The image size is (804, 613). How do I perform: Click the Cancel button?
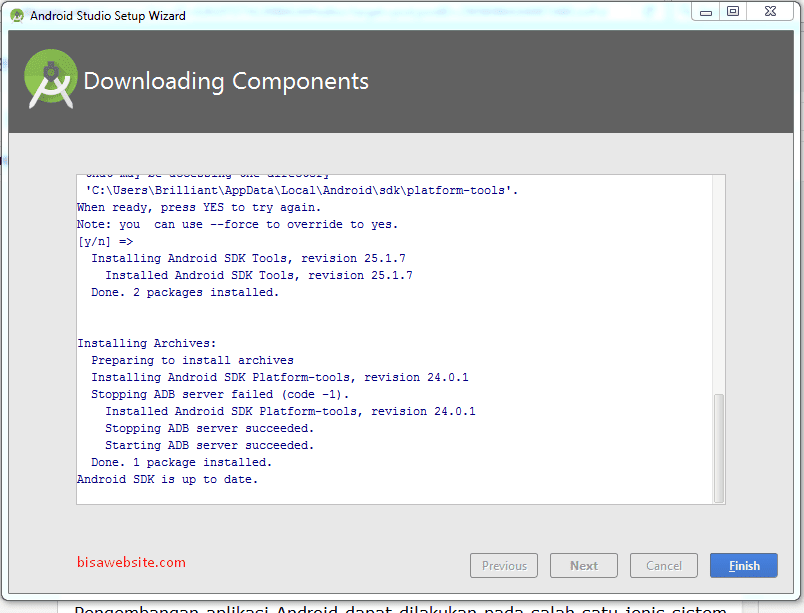664,565
